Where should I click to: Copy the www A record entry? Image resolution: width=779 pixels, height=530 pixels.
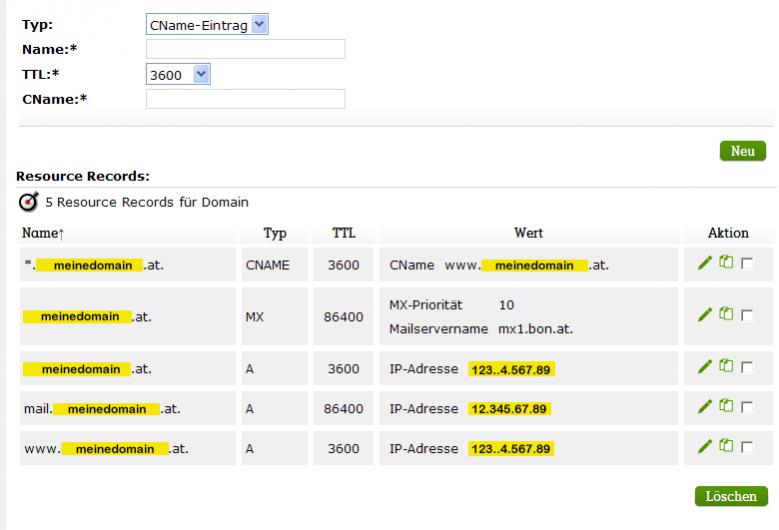tap(726, 445)
